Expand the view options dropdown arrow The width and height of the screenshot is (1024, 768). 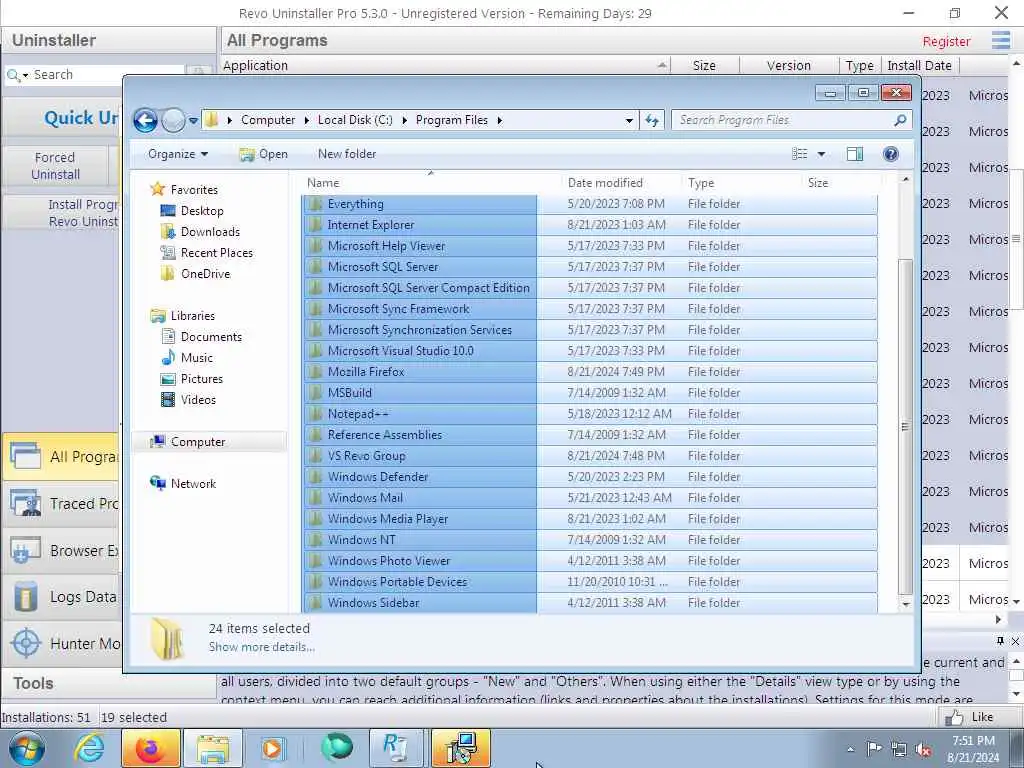click(x=822, y=154)
